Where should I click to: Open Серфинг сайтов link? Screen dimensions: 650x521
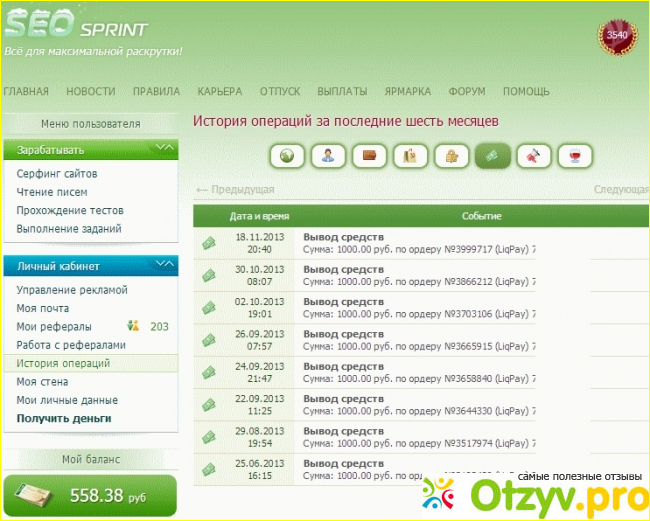(x=57, y=174)
